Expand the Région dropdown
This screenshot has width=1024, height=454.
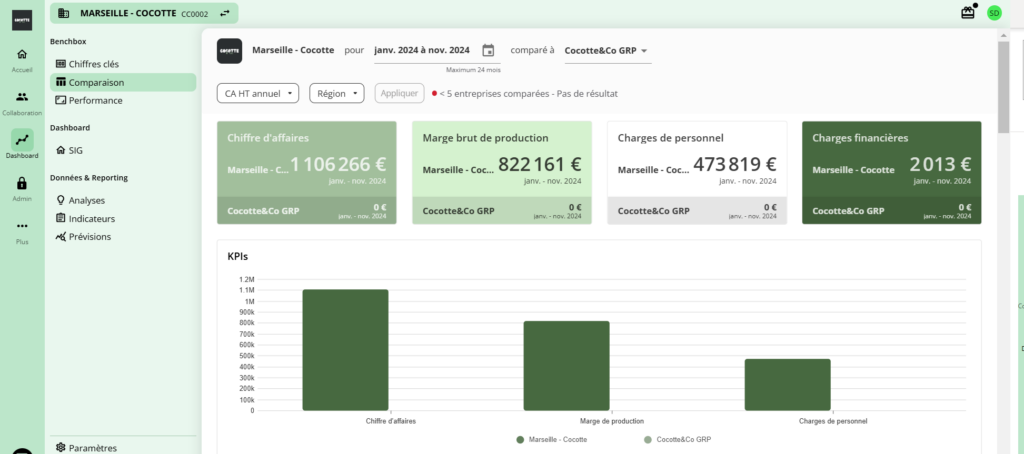tap(336, 93)
